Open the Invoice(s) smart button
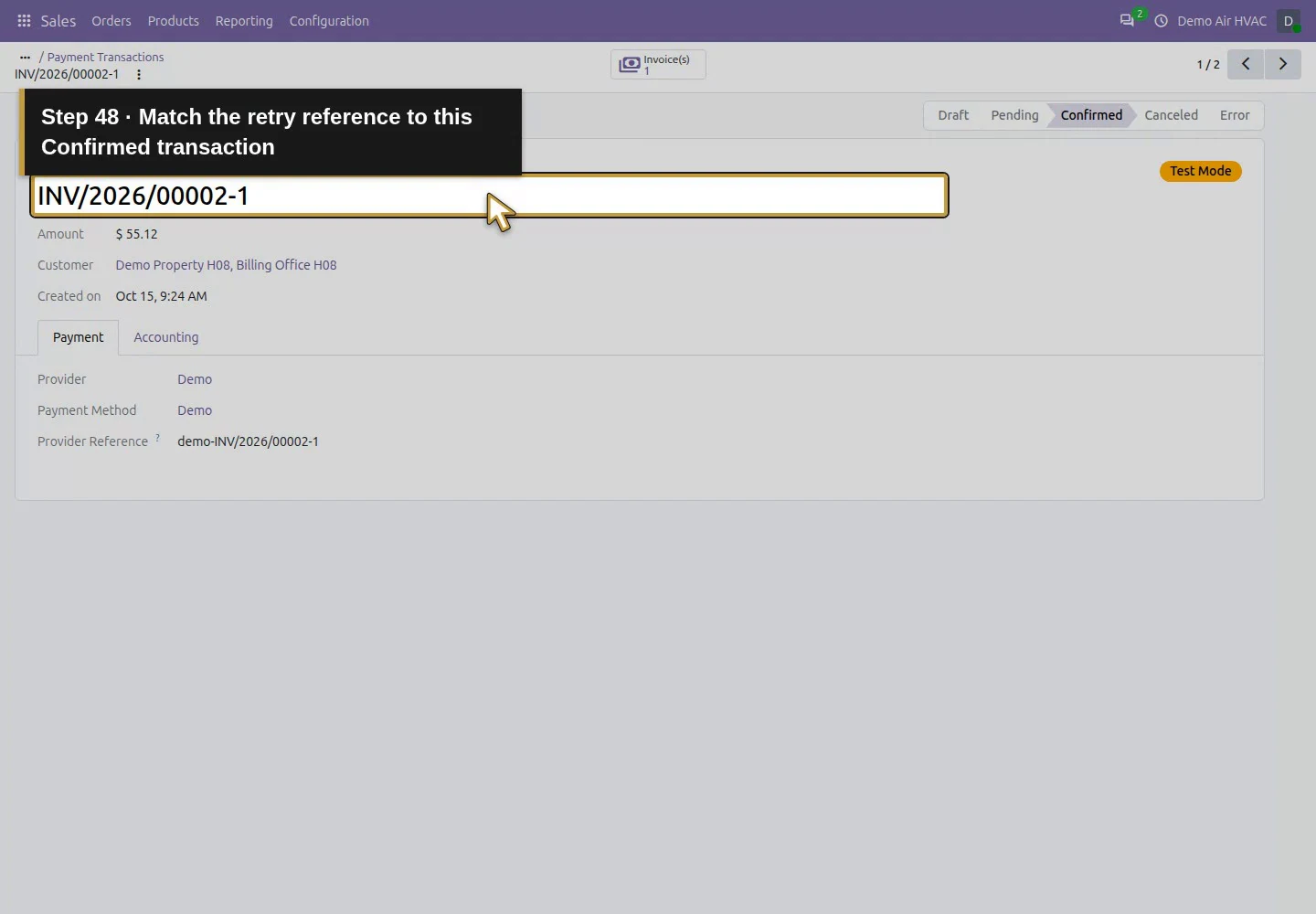Viewport: 1316px width, 914px height. pos(658,64)
